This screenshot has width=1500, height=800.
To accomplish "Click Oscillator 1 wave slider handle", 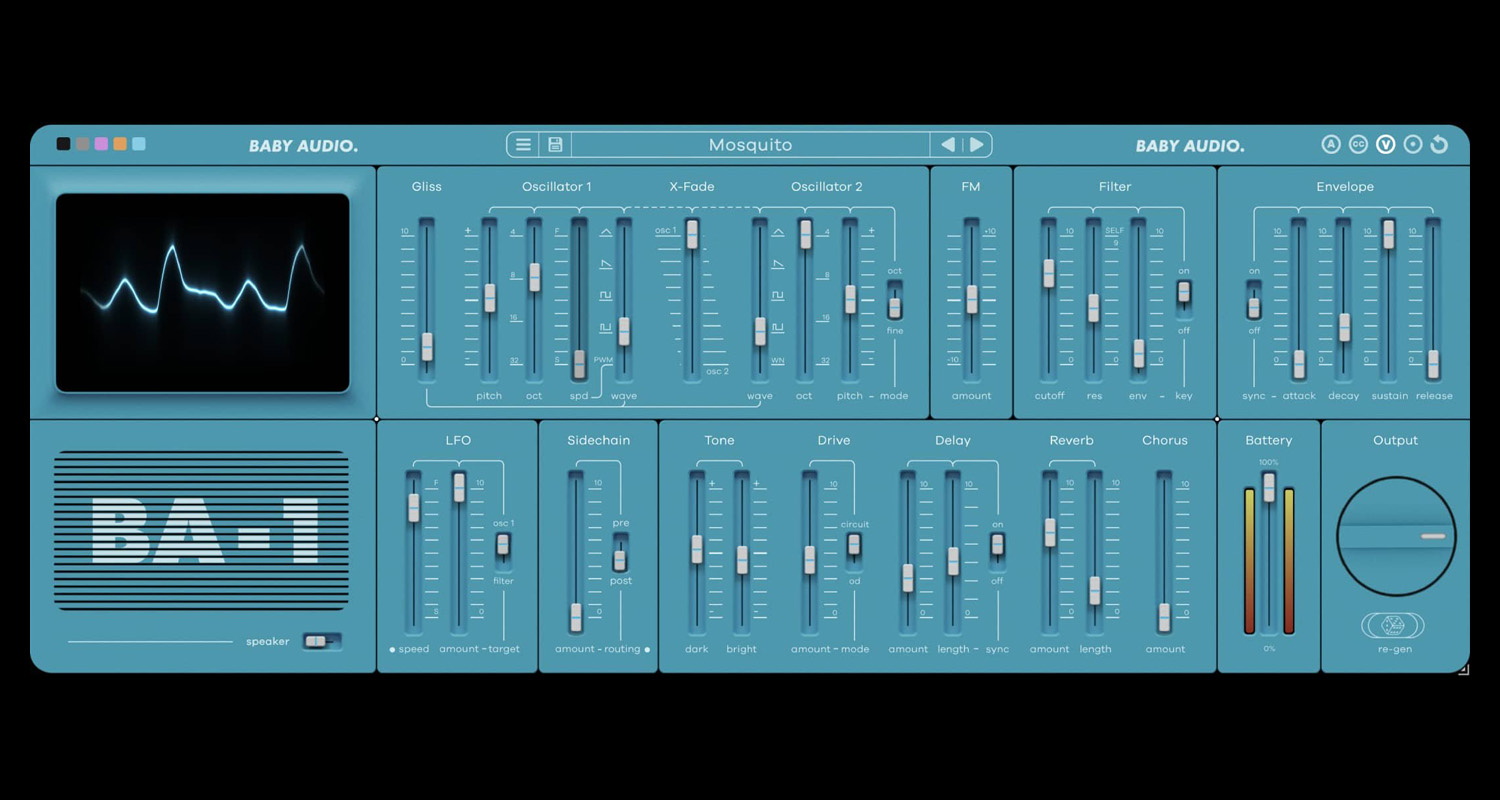I will (x=624, y=331).
